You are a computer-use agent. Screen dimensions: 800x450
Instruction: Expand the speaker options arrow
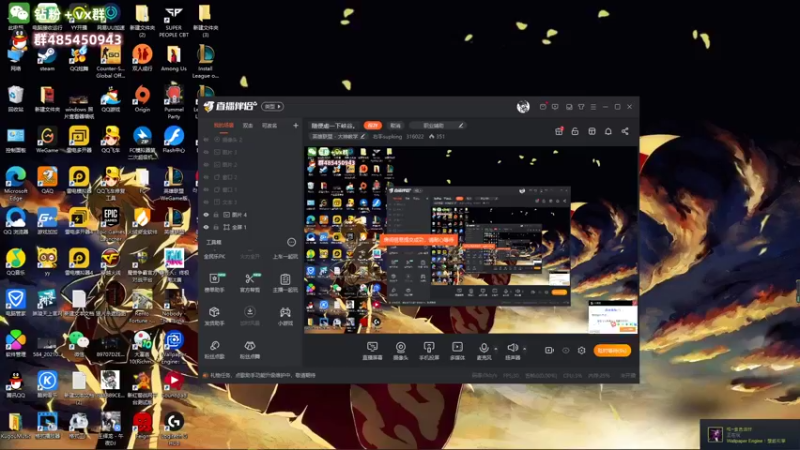point(524,349)
